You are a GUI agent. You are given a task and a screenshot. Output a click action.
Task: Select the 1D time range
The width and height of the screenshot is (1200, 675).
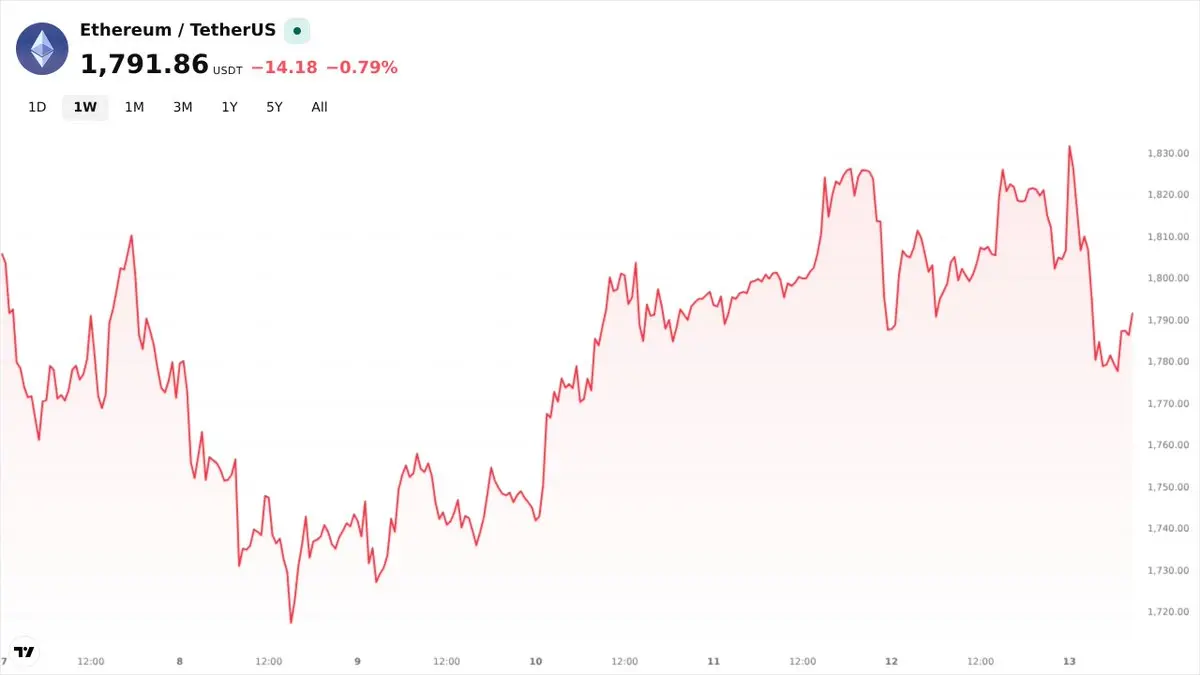pyautogui.click(x=37, y=107)
